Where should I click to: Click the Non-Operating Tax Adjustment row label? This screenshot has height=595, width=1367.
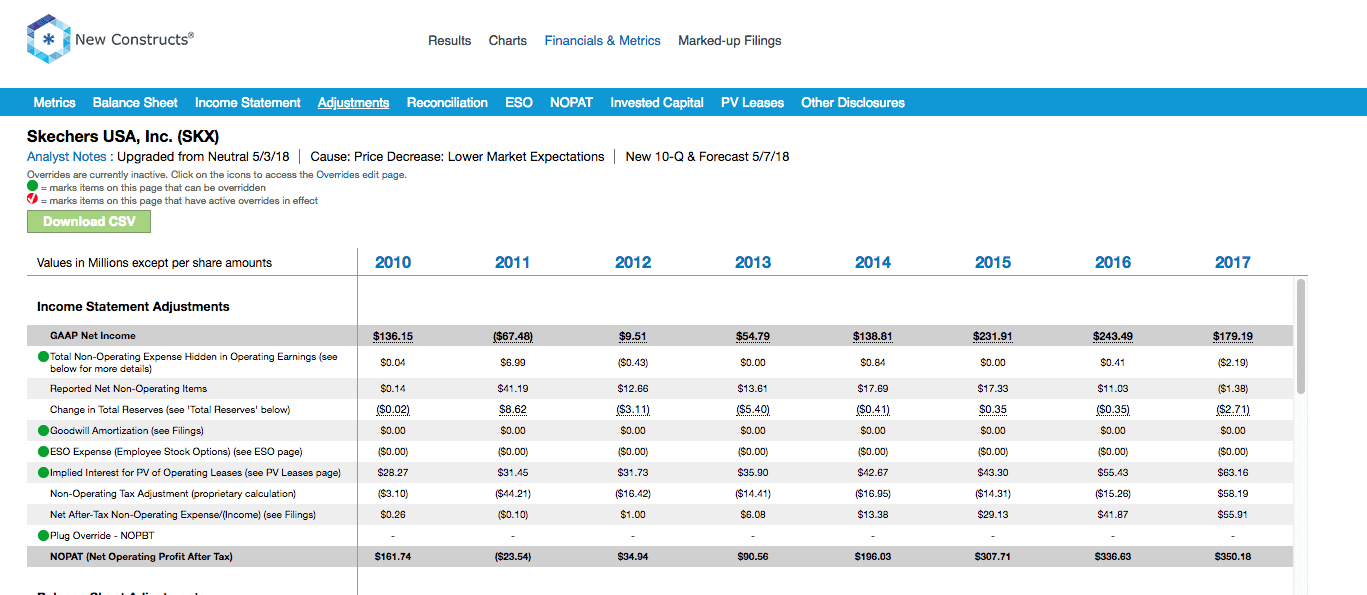[x=173, y=494]
